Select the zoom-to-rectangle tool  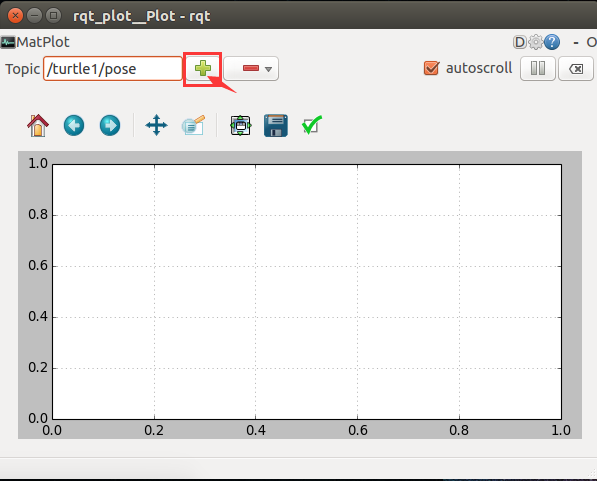193,125
